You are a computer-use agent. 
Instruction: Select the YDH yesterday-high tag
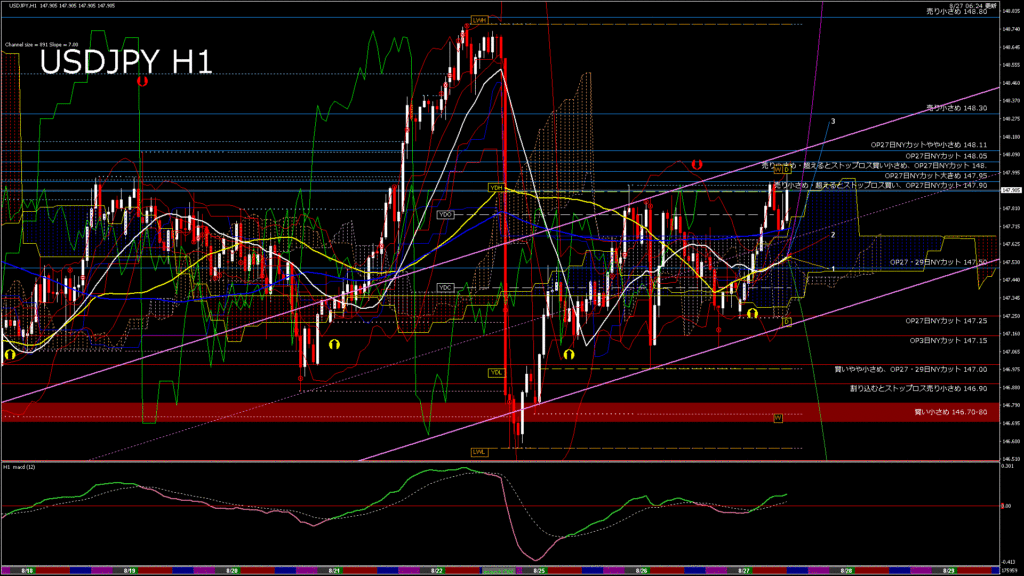[495, 187]
